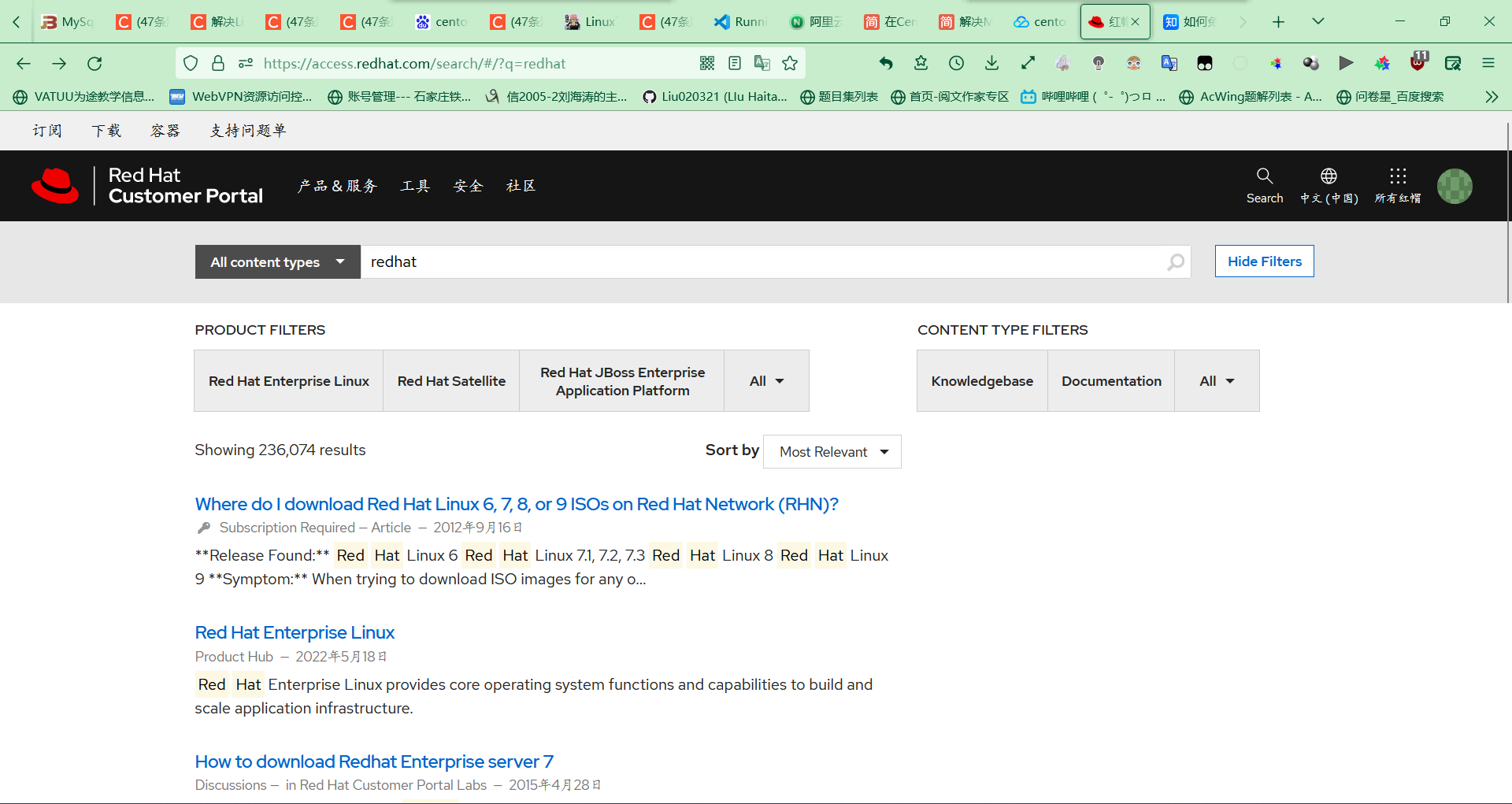
Task: Show more bookmarks chevron
Action: pos(1492,97)
